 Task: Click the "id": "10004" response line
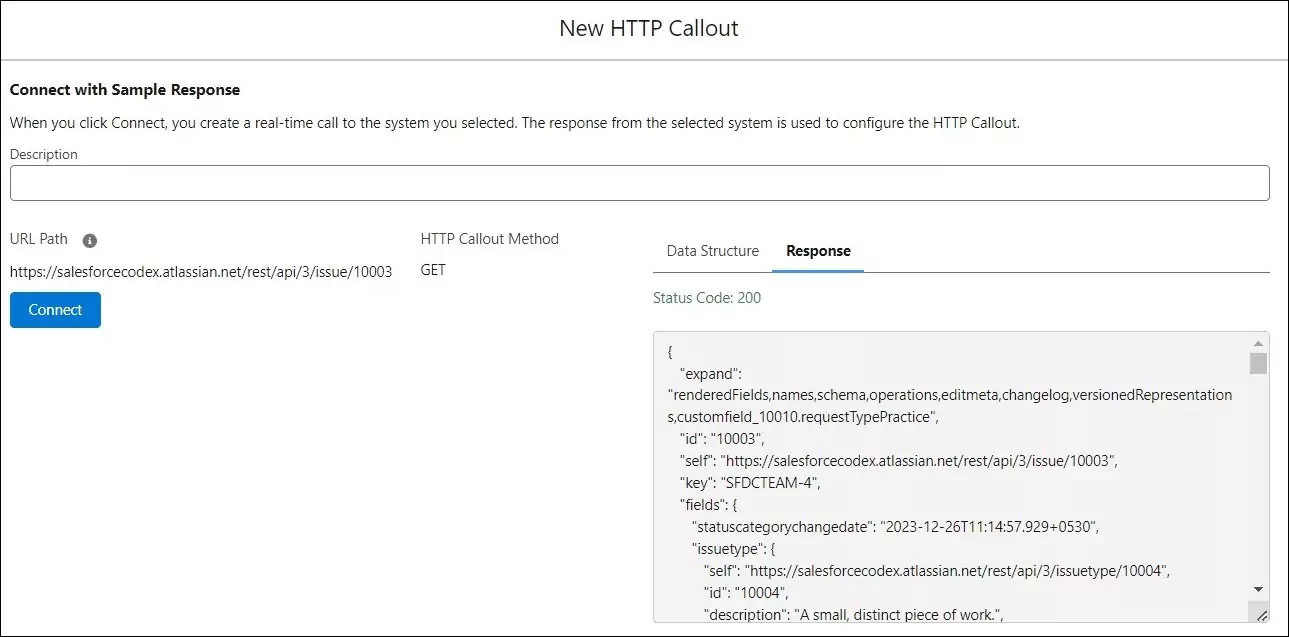point(746,593)
